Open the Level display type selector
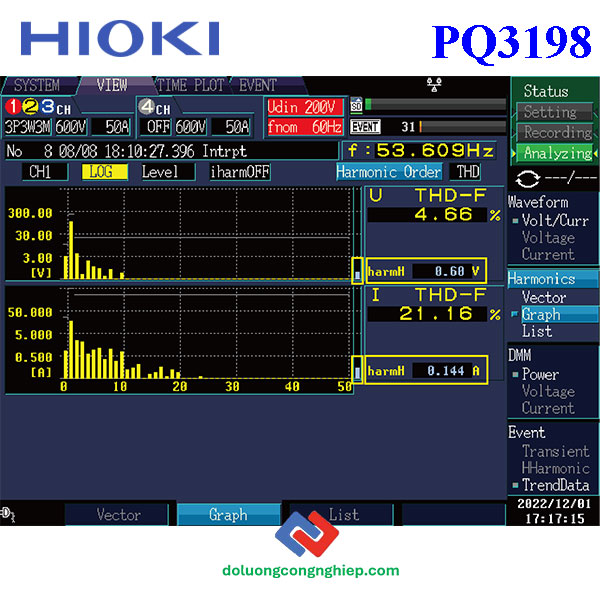This screenshot has height=600, width=600. pyautogui.click(x=160, y=172)
